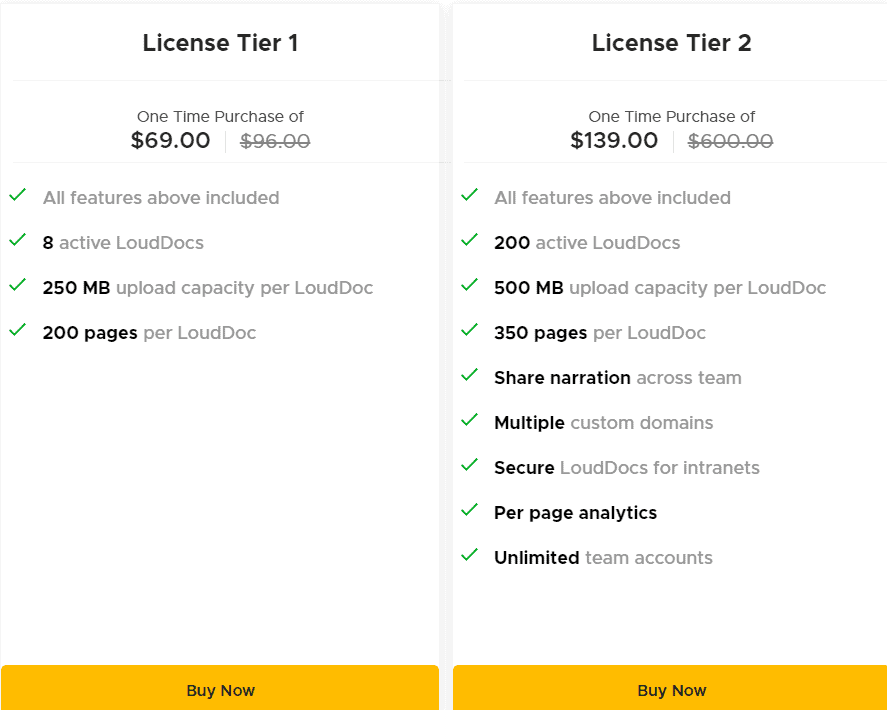The height and width of the screenshot is (710, 887).
Task: Click the checkmark beside "8 active LoudDocs"
Action: (x=17, y=242)
